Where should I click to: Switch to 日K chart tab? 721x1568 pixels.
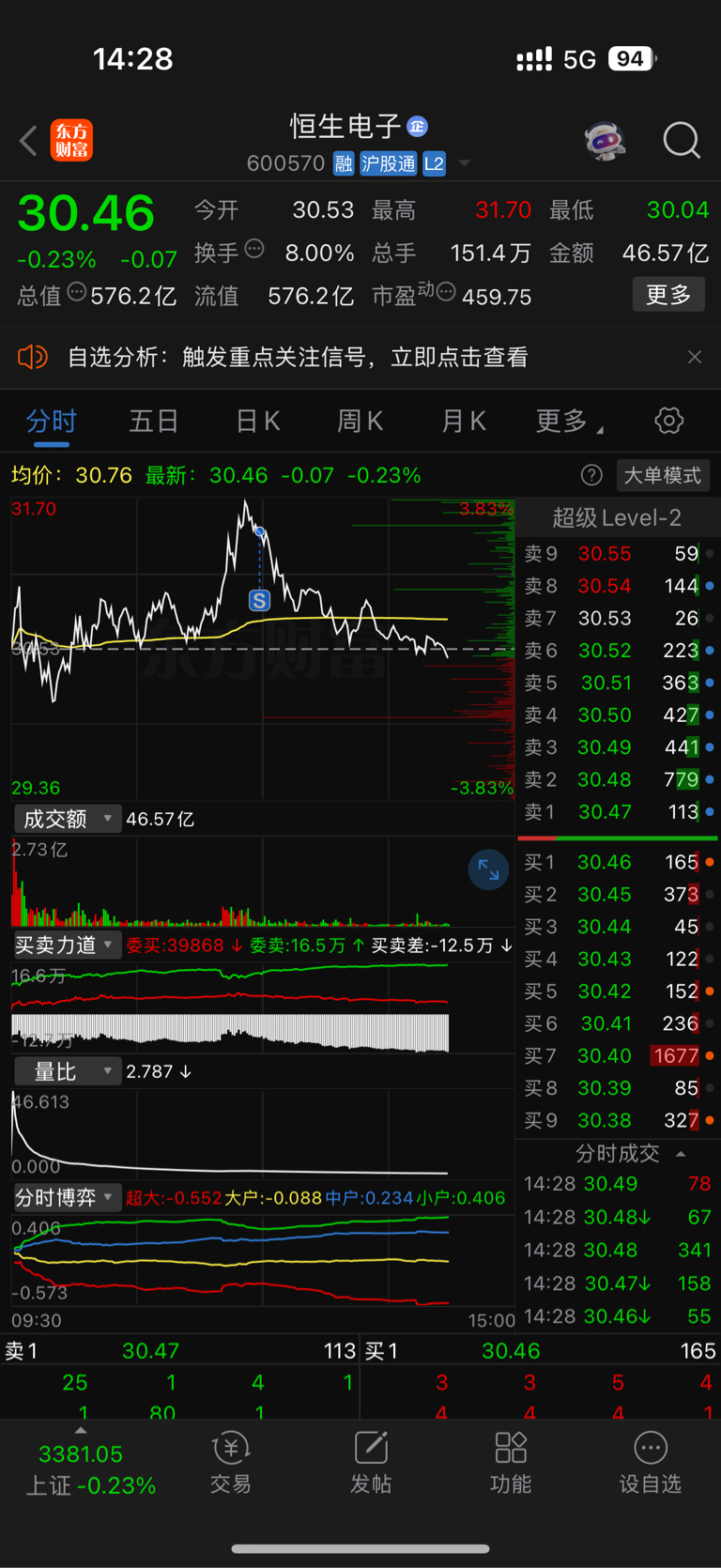258,421
